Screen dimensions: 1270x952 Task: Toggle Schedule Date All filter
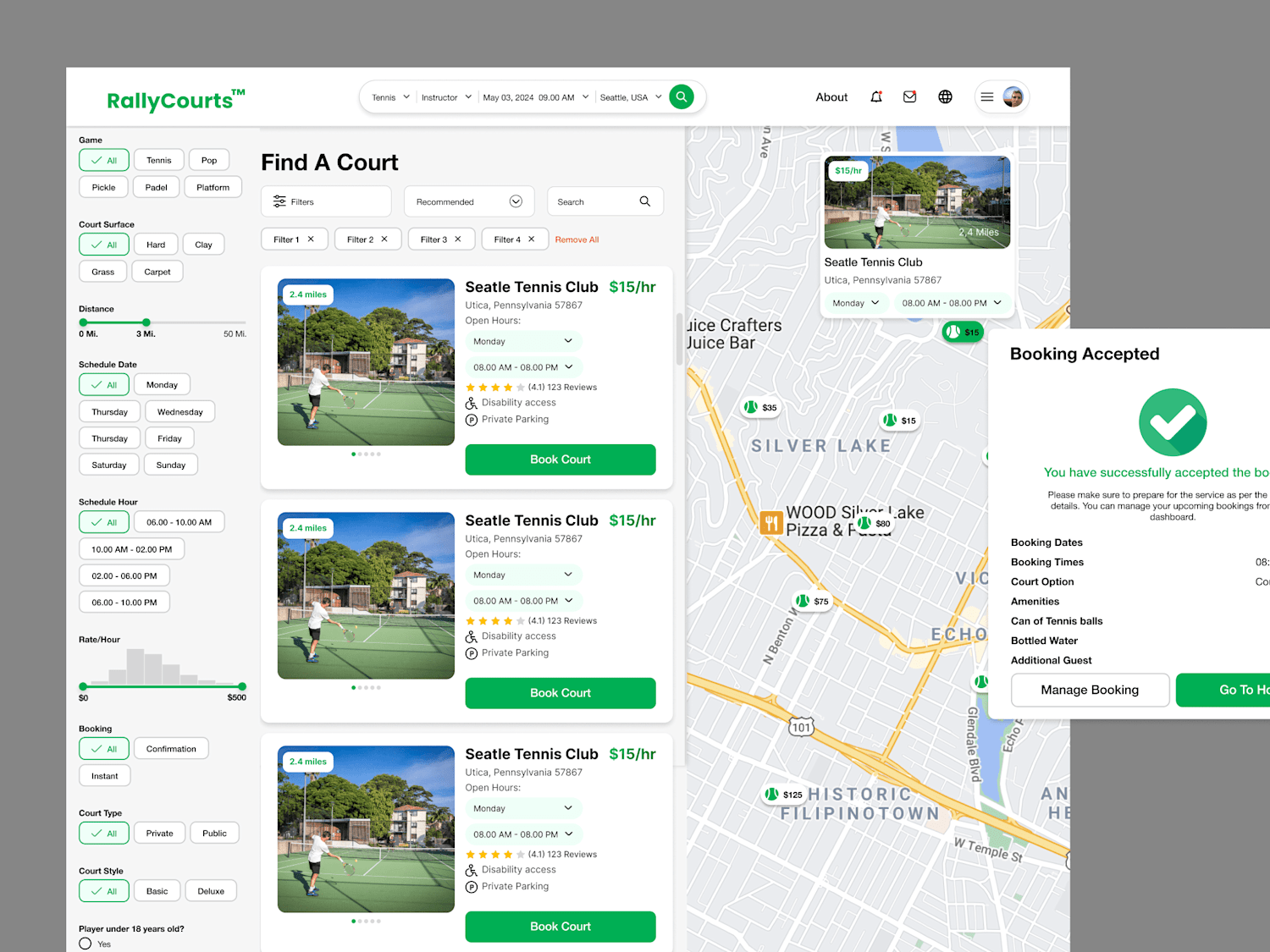[104, 385]
